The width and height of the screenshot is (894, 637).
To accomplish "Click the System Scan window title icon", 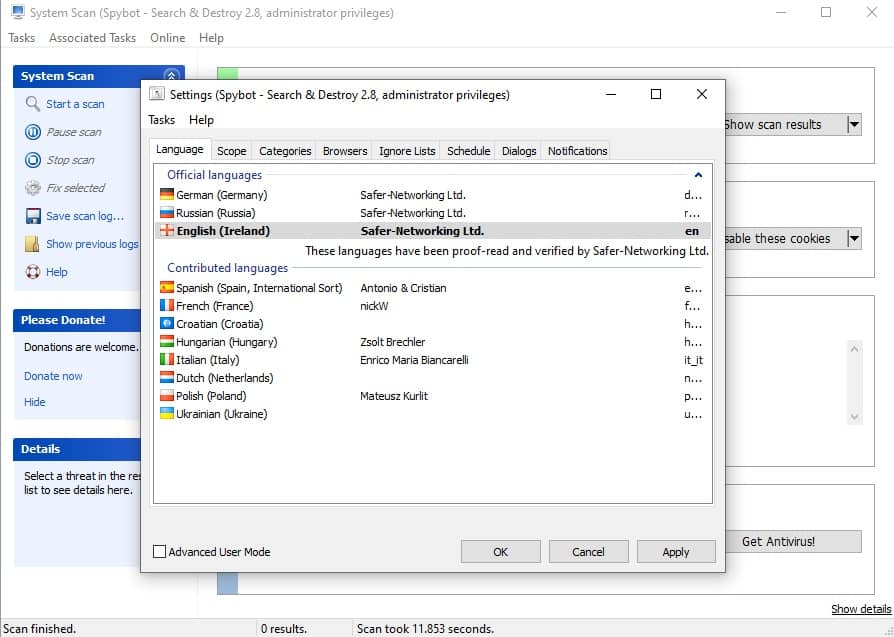I will click(x=18, y=12).
